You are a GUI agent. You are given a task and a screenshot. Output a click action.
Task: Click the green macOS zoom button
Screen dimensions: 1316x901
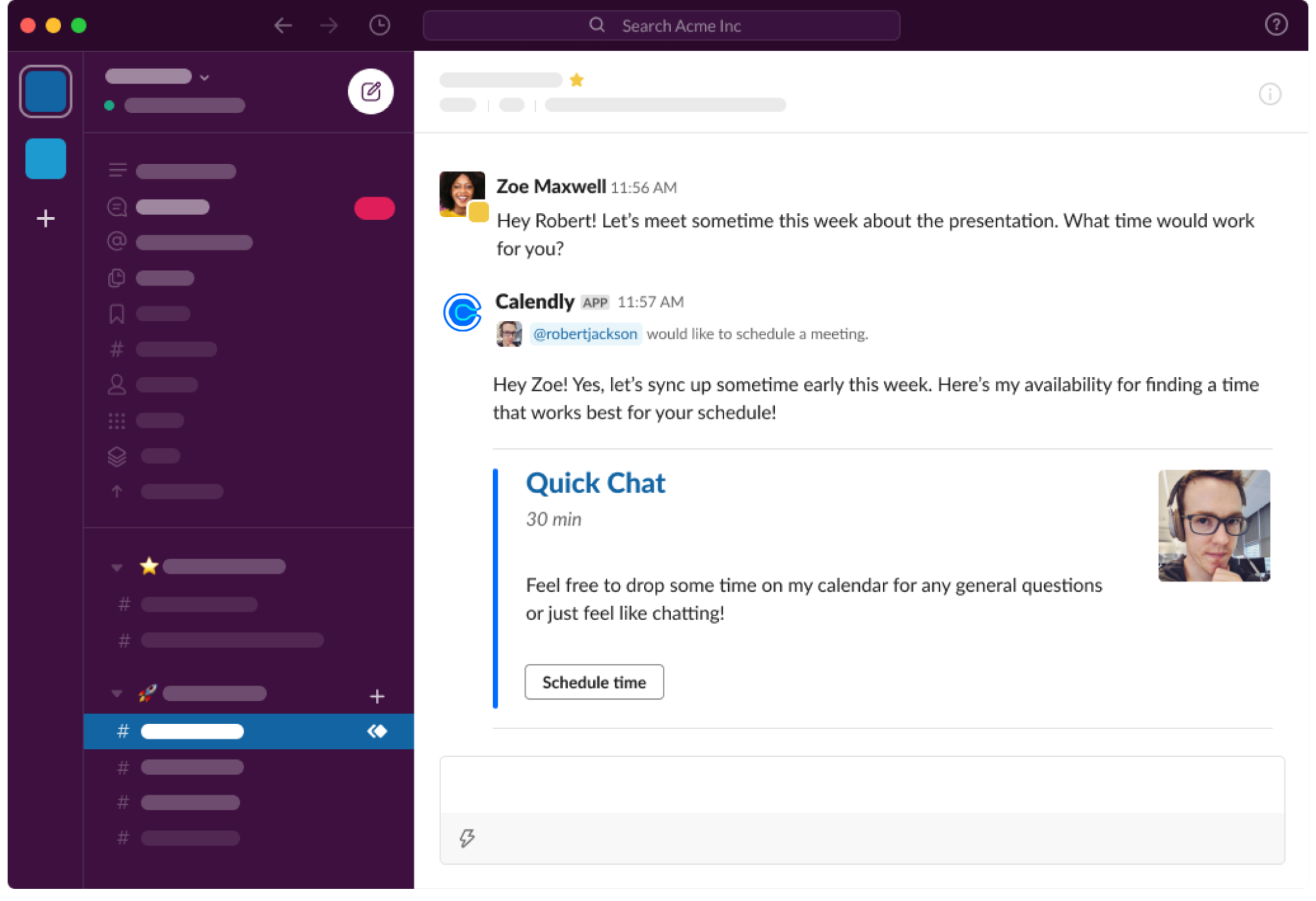79,26
